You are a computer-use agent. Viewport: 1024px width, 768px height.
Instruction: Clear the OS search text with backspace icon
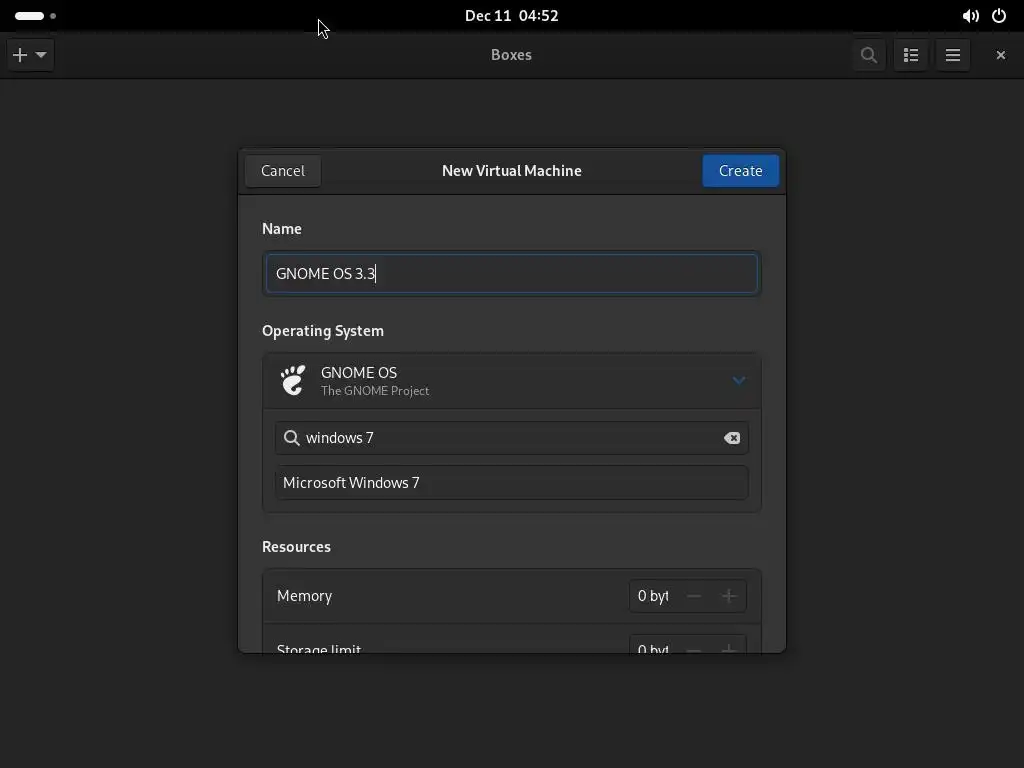(x=731, y=438)
